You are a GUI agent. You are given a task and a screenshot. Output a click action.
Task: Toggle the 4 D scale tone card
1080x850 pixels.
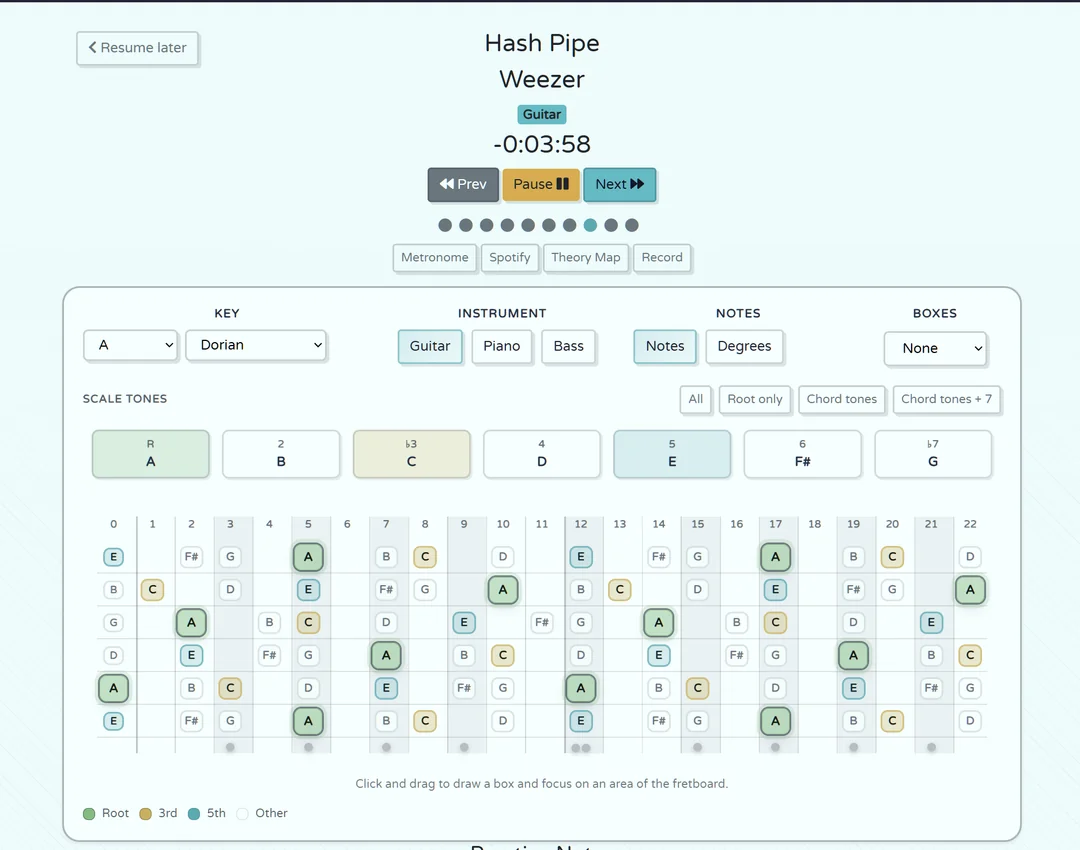[x=542, y=454]
